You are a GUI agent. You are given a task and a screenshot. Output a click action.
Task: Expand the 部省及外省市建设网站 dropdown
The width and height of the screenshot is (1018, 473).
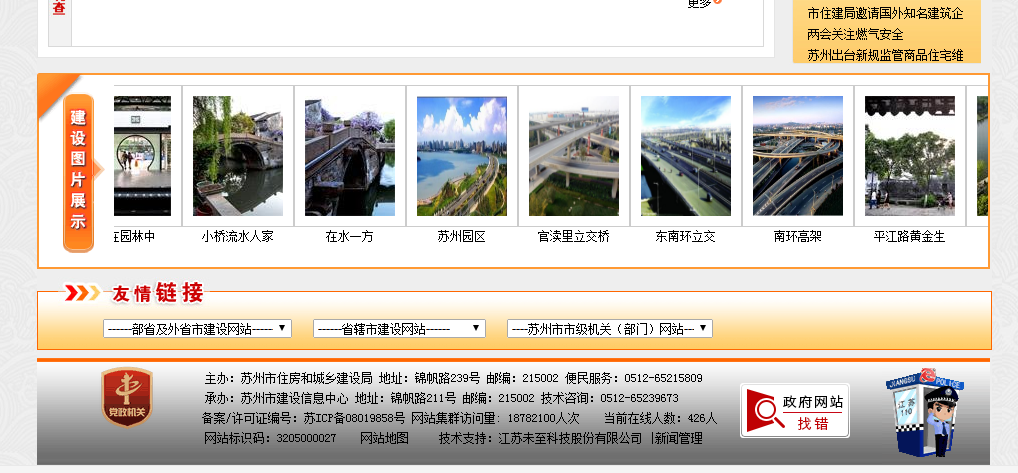198,329
